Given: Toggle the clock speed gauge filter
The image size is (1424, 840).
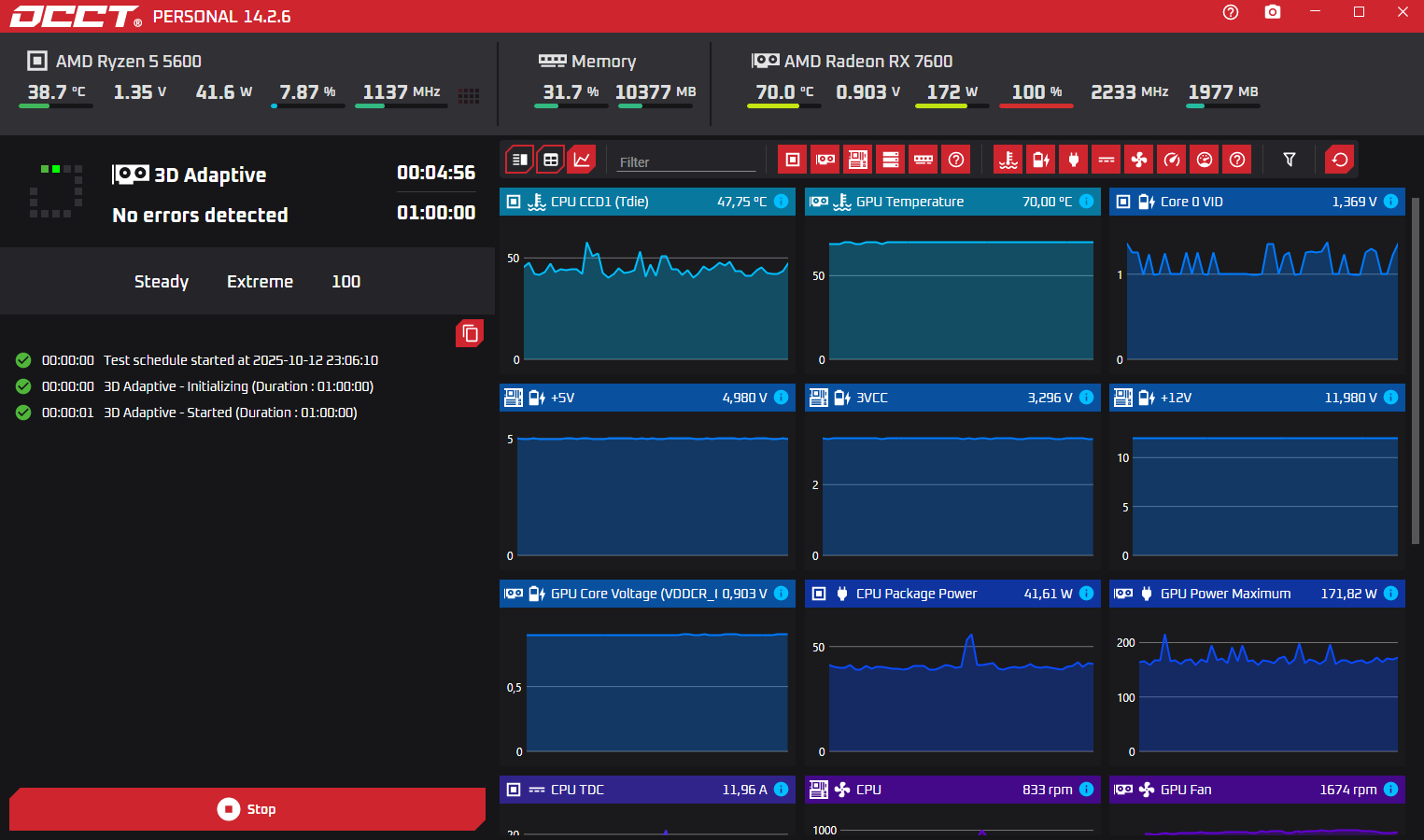Looking at the screenshot, I should (1172, 160).
